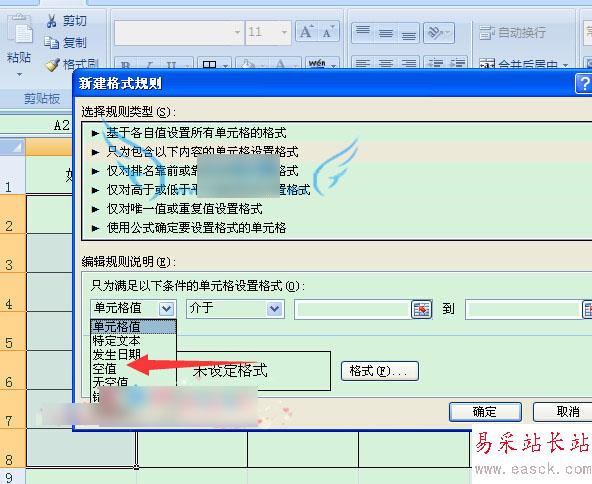Open the text orientation tool
This screenshot has height=484, width=592.
(435, 33)
